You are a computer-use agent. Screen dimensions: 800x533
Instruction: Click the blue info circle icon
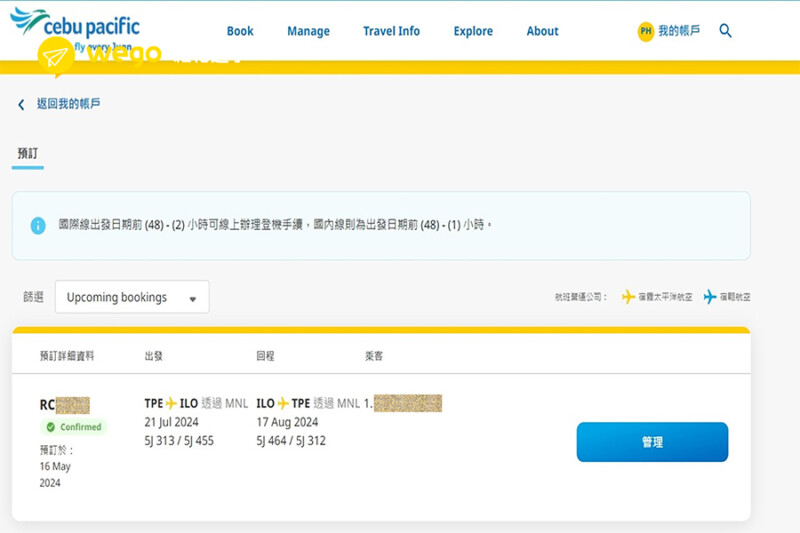pyautogui.click(x=38, y=225)
